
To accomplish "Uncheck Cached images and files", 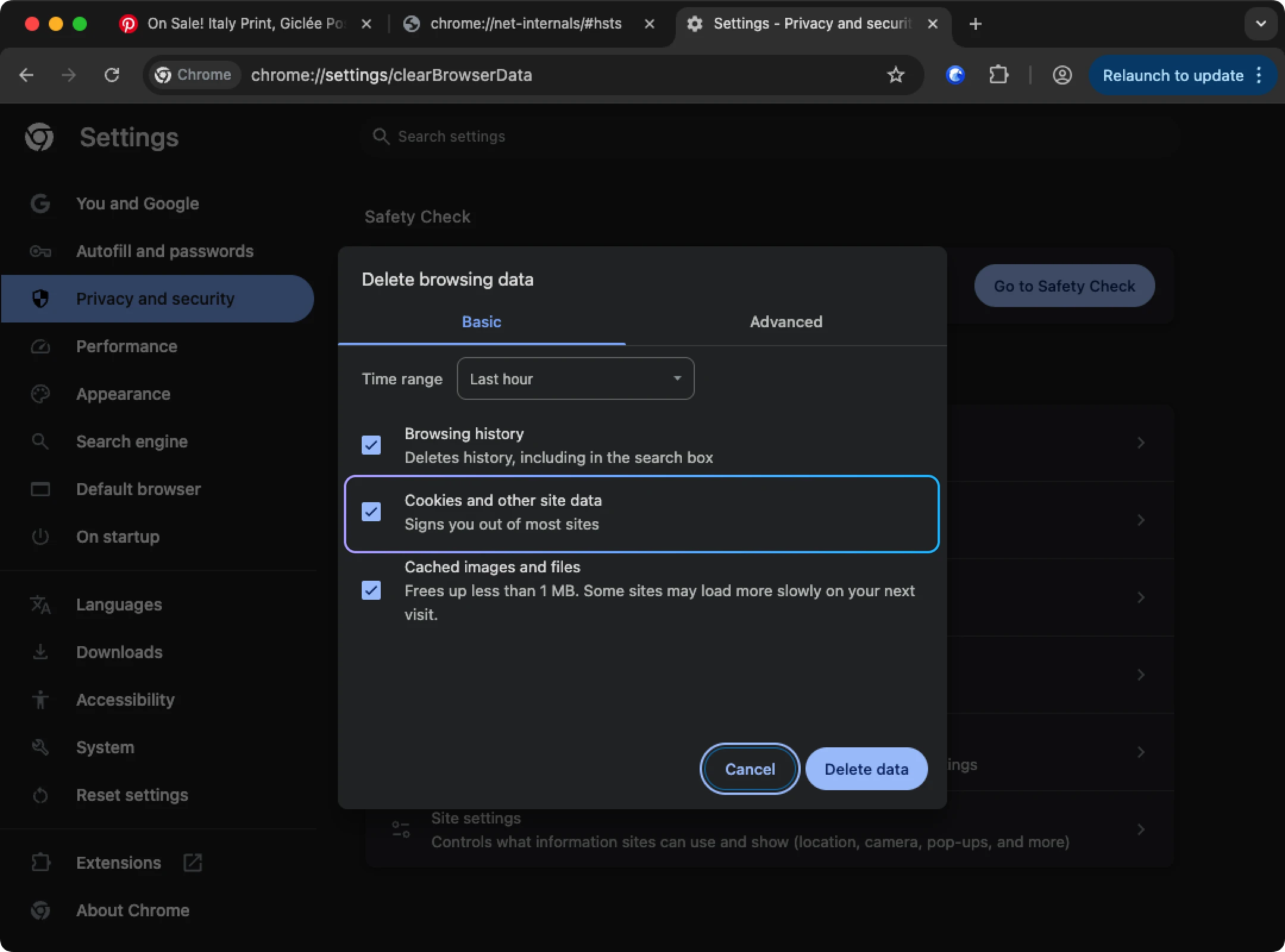I will (x=371, y=590).
